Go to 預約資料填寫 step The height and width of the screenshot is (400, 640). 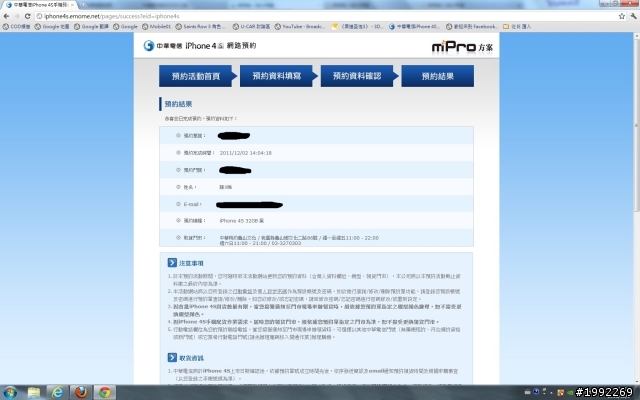tap(277, 76)
